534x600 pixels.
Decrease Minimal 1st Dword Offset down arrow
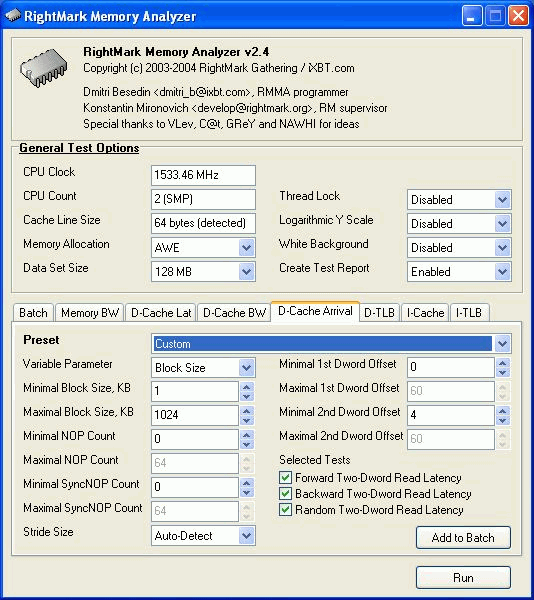(x=503, y=372)
